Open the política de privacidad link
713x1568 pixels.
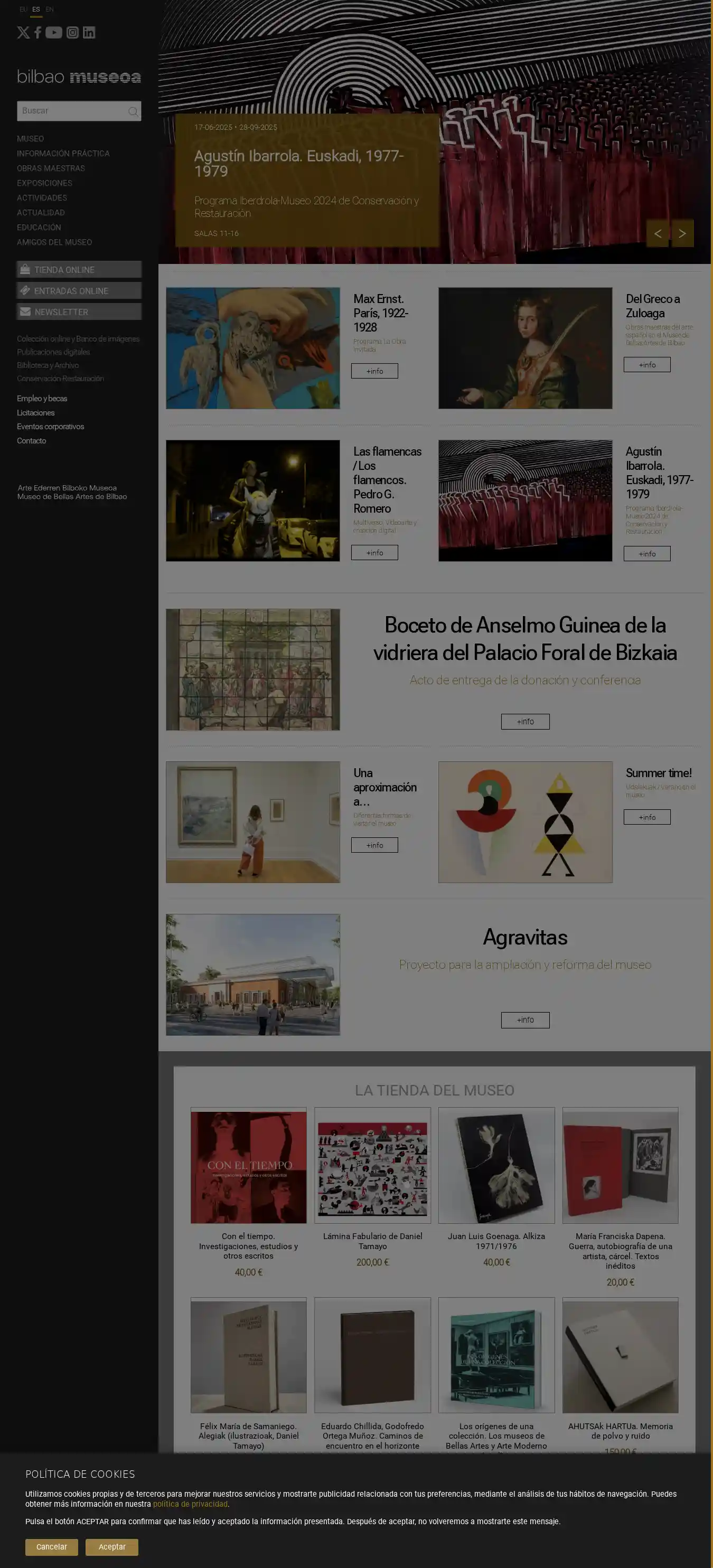190,1504
